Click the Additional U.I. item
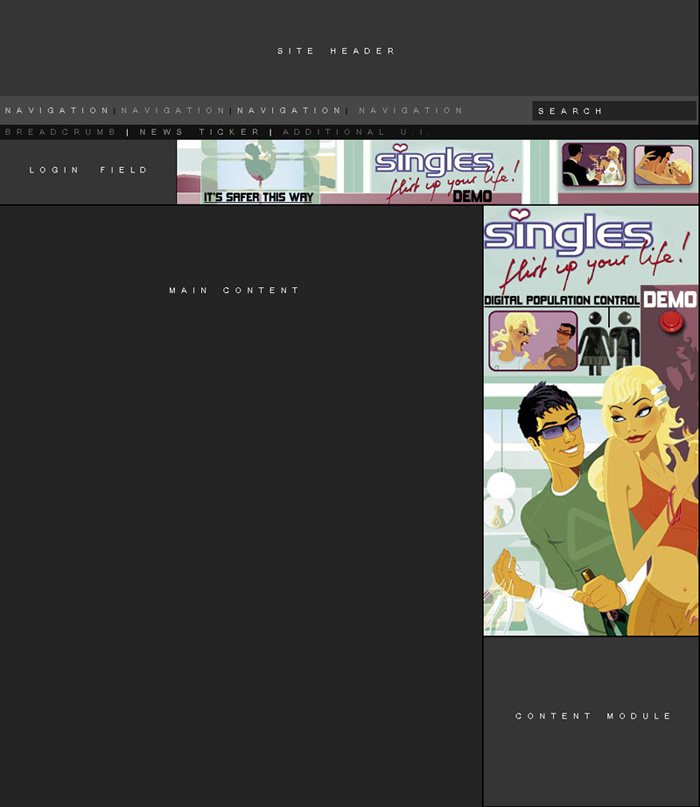Viewport: 700px width, 807px height. click(357, 132)
